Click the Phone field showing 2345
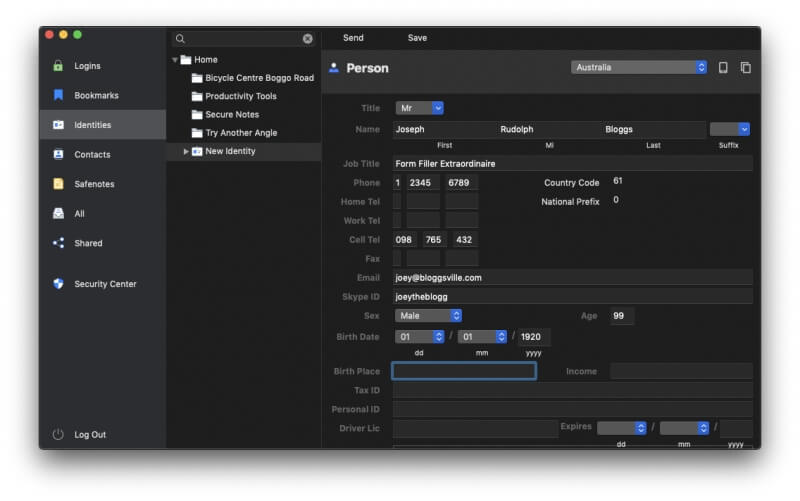800x501 pixels. coord(423,183)
